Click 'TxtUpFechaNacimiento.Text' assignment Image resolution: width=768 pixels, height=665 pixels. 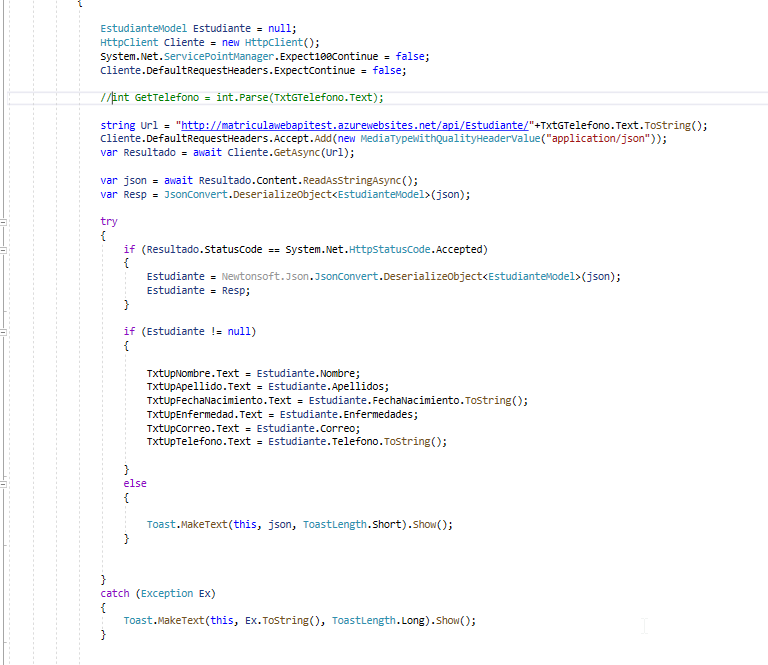pyautogui.click(x=219, y=401)
